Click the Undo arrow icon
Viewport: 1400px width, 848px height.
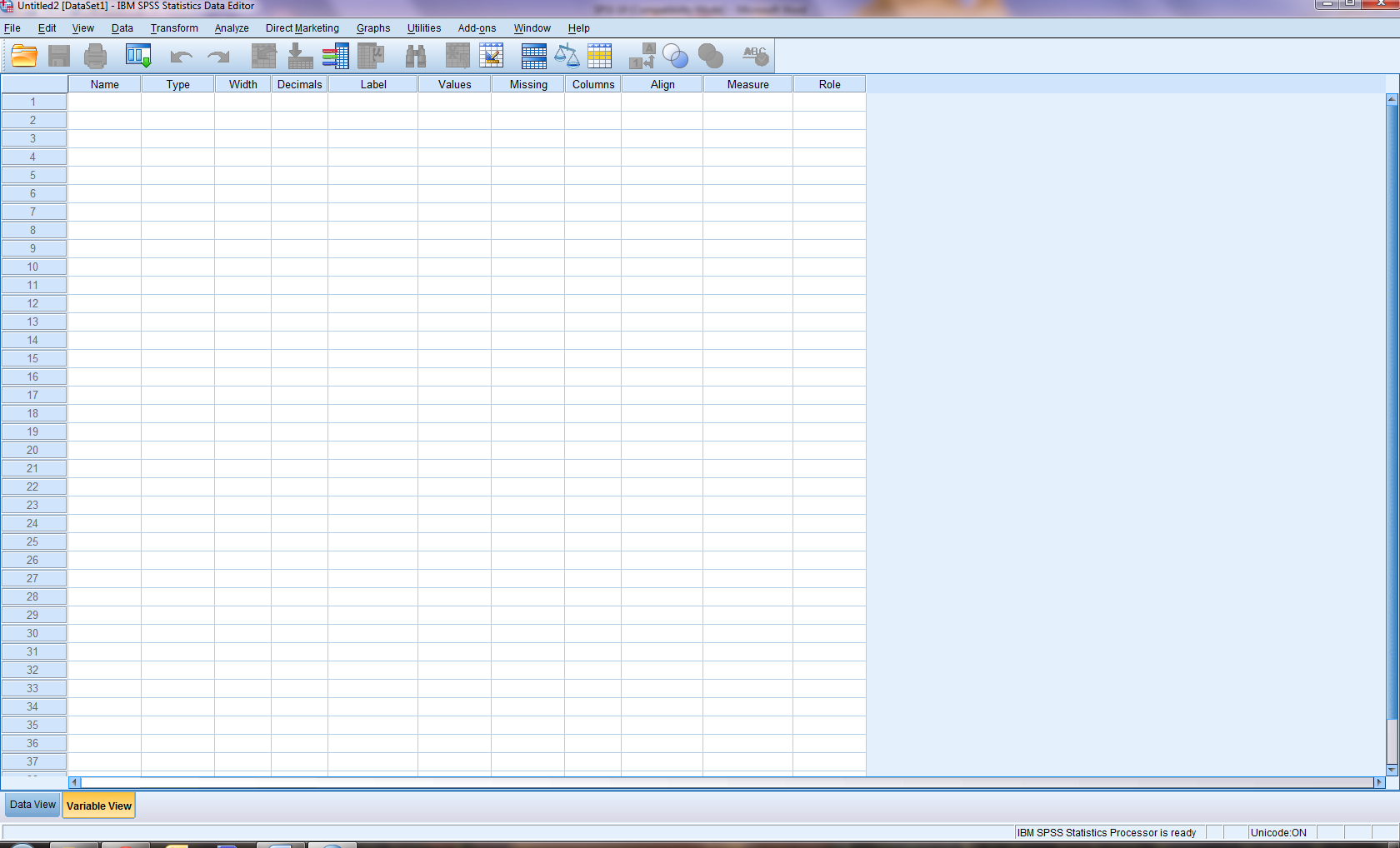click(x=181, y=57)
